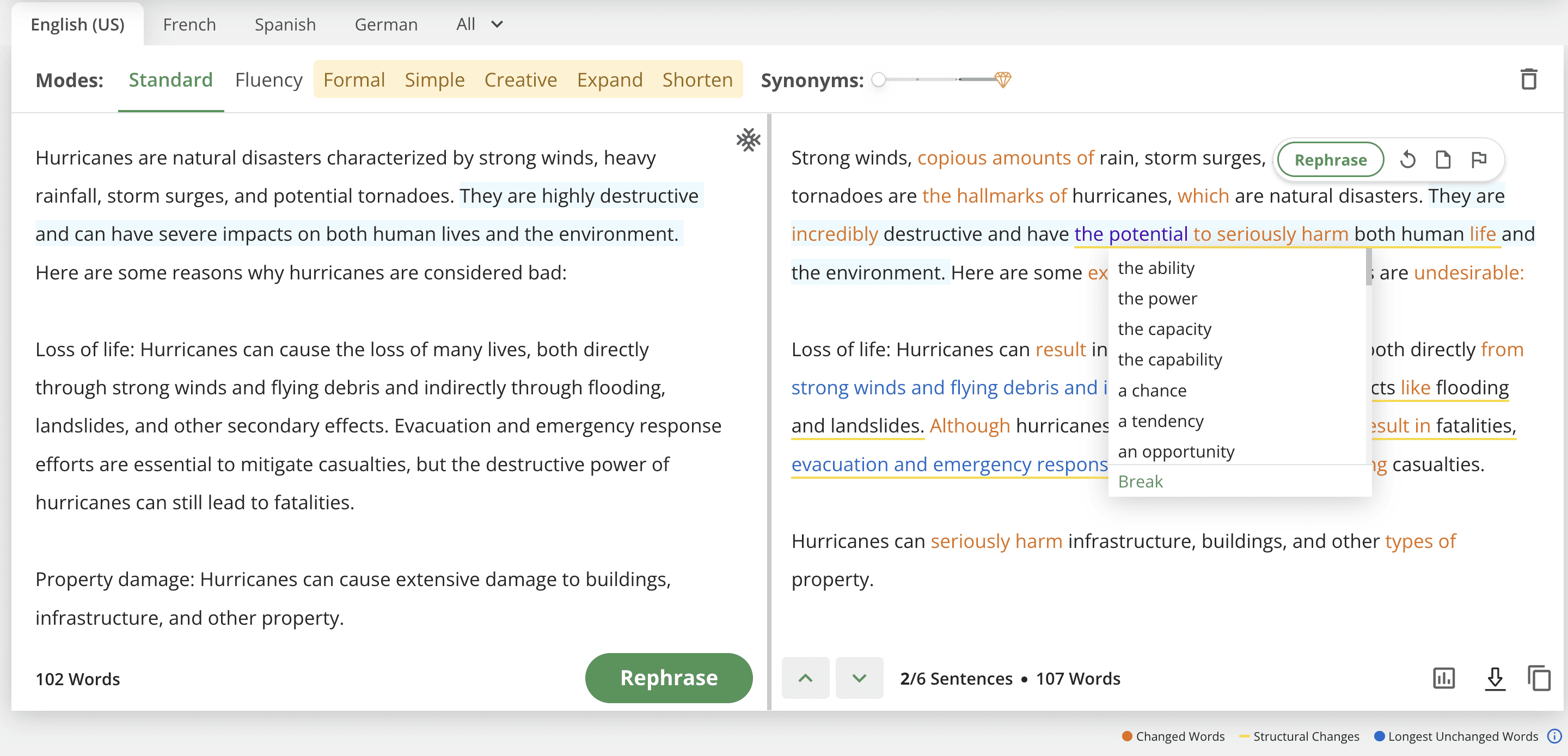1568x756 pixels.
Task: Click the outlined Rephrase sentence button
Action: point(1330,160)
